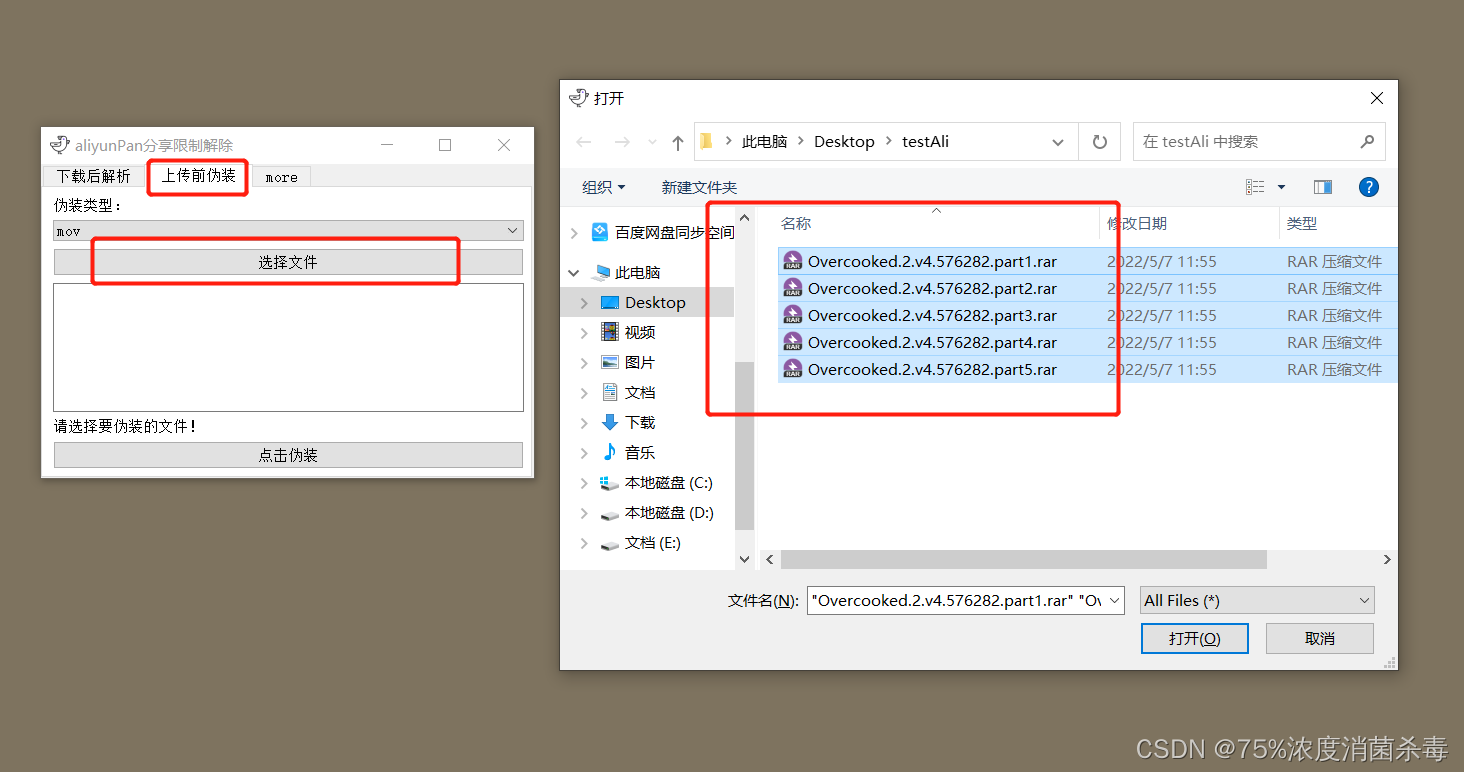Viewport: 1464px width, 772px height.
Task: Click RAR icon of part5.rar file
Action: point(793,369)
